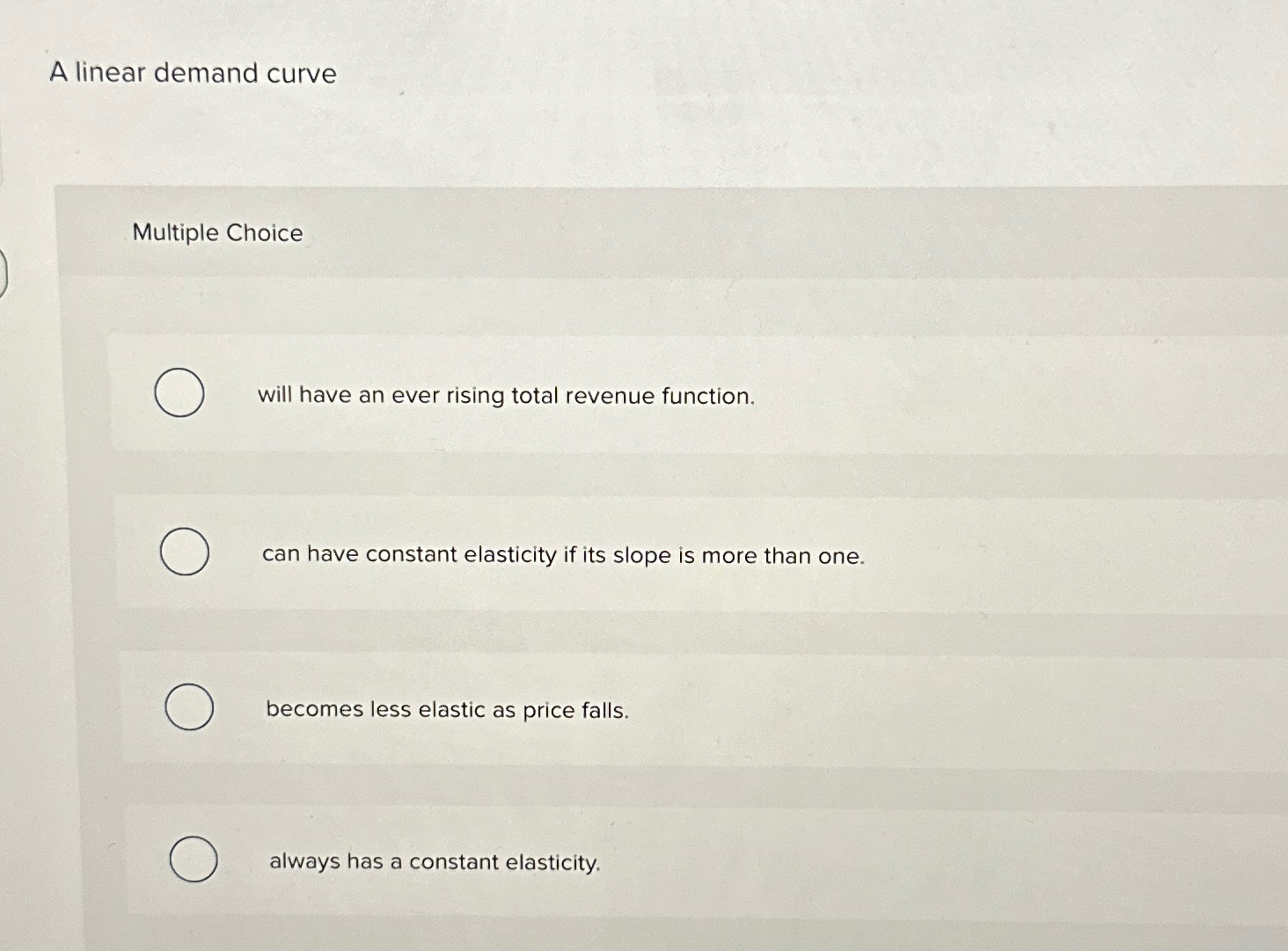Click the answer text 'becomes less elastic as price falls'
The width and height of the screenshot is (1288, 951).
[447, 710]
